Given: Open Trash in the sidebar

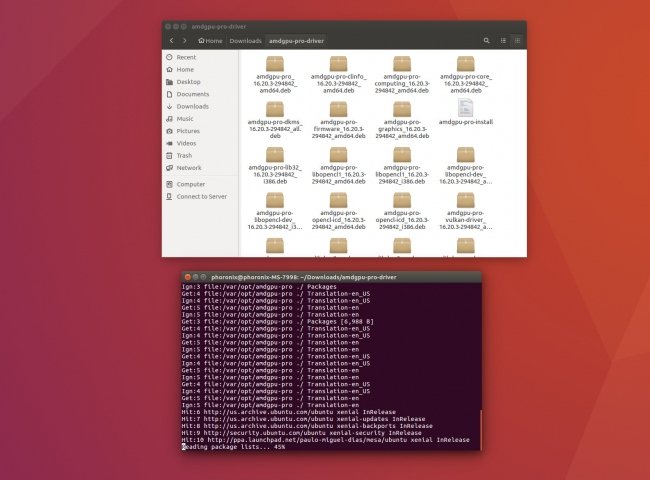Looking at the screenshot, I should point(184,155).
